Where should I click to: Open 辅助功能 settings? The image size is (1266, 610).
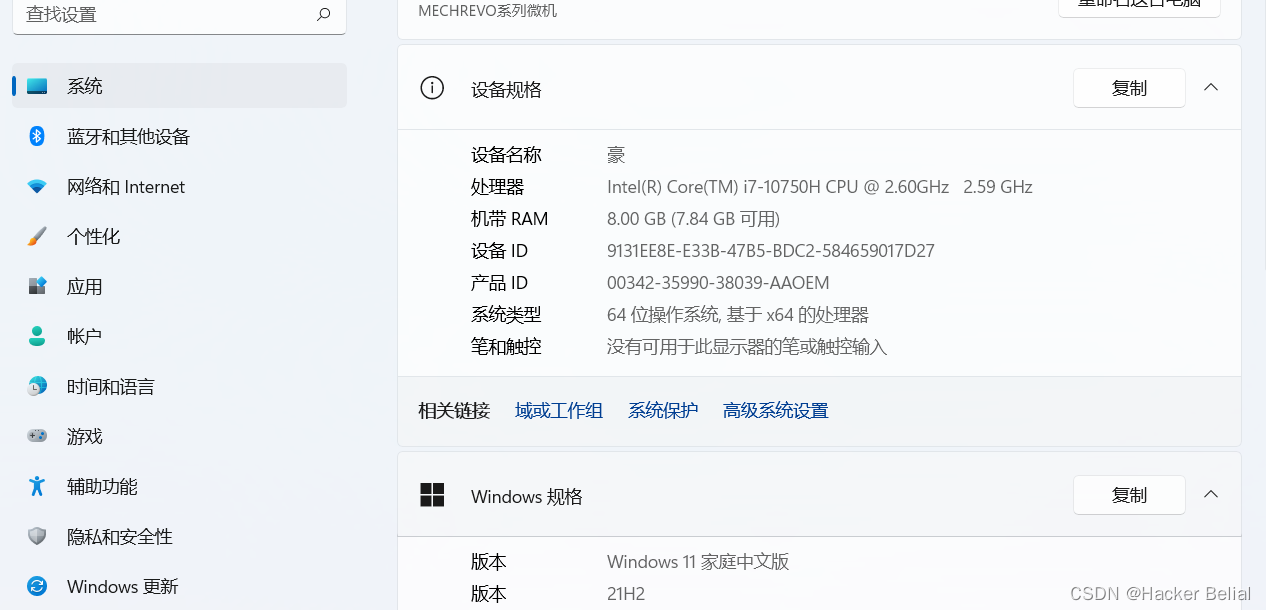click(x=180, y=486)
